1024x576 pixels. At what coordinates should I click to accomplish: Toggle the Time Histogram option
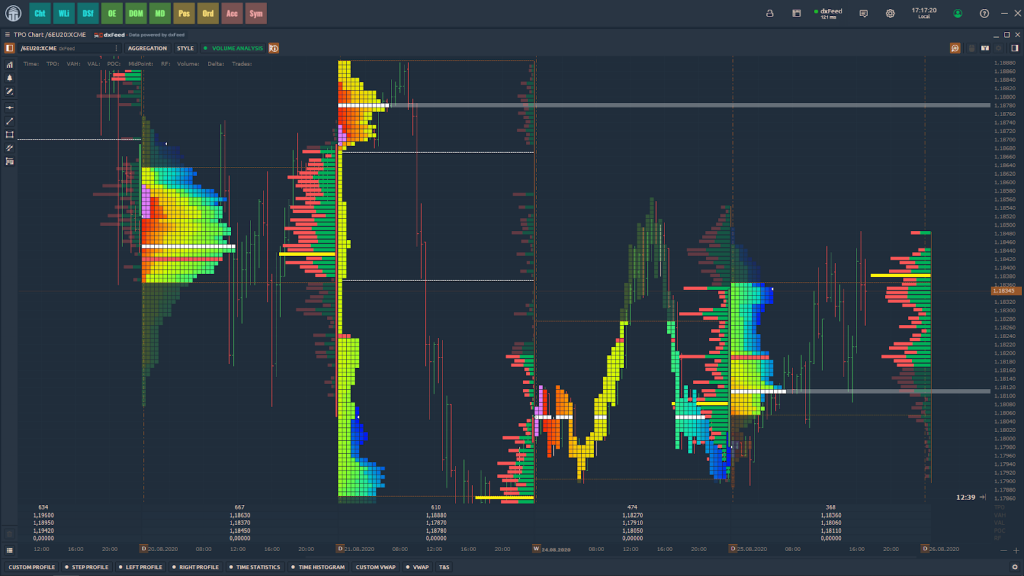(318, 567)
